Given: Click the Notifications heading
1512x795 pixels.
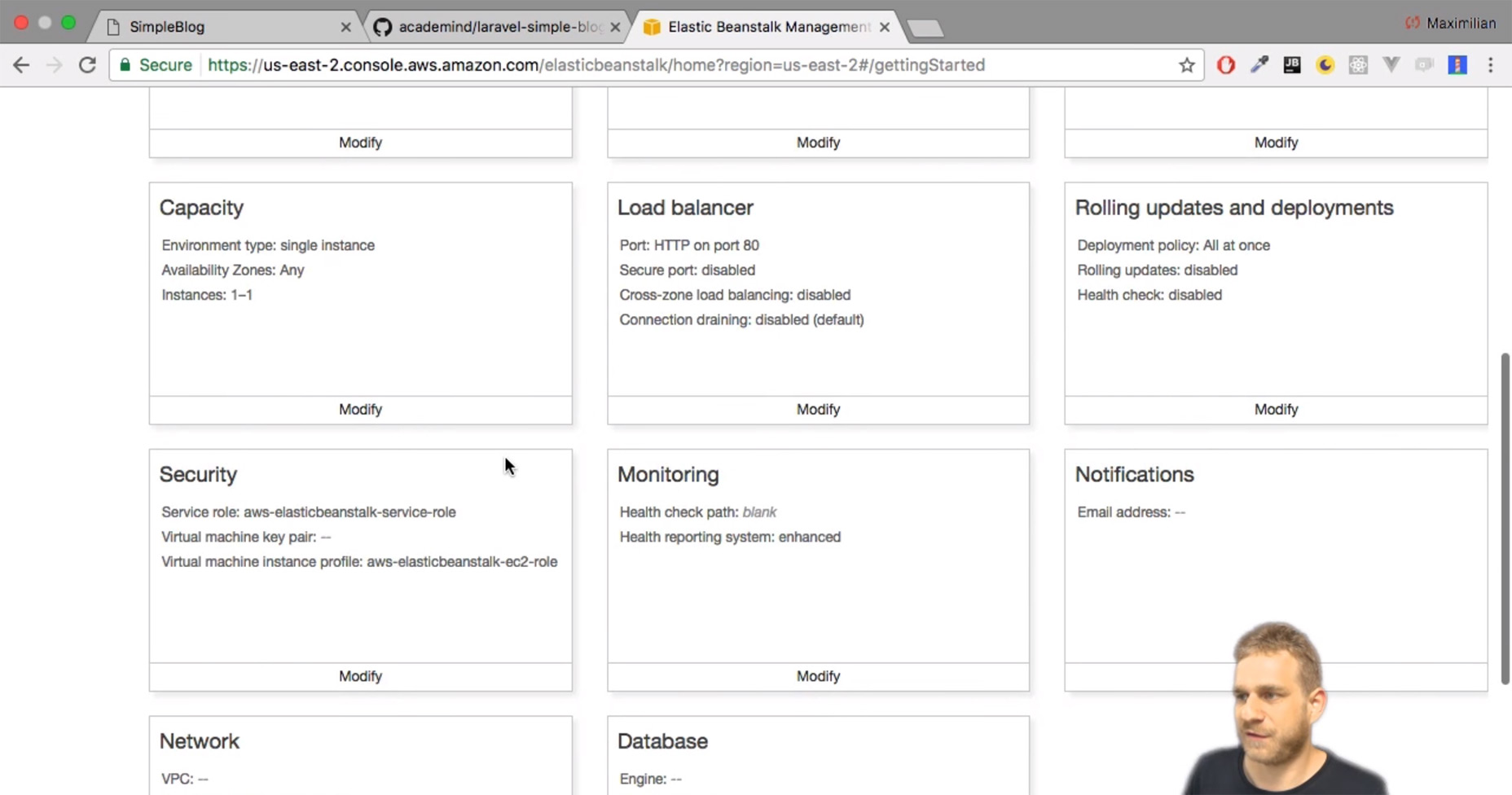Looking at the screenshot, I should [x=1134, y=474].
